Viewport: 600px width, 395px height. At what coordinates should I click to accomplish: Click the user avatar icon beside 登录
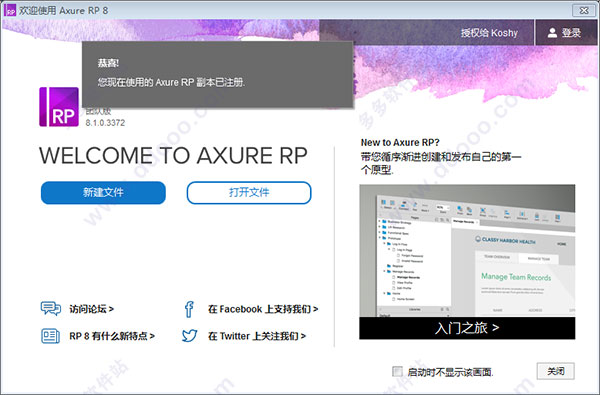(x=552, y=33)
